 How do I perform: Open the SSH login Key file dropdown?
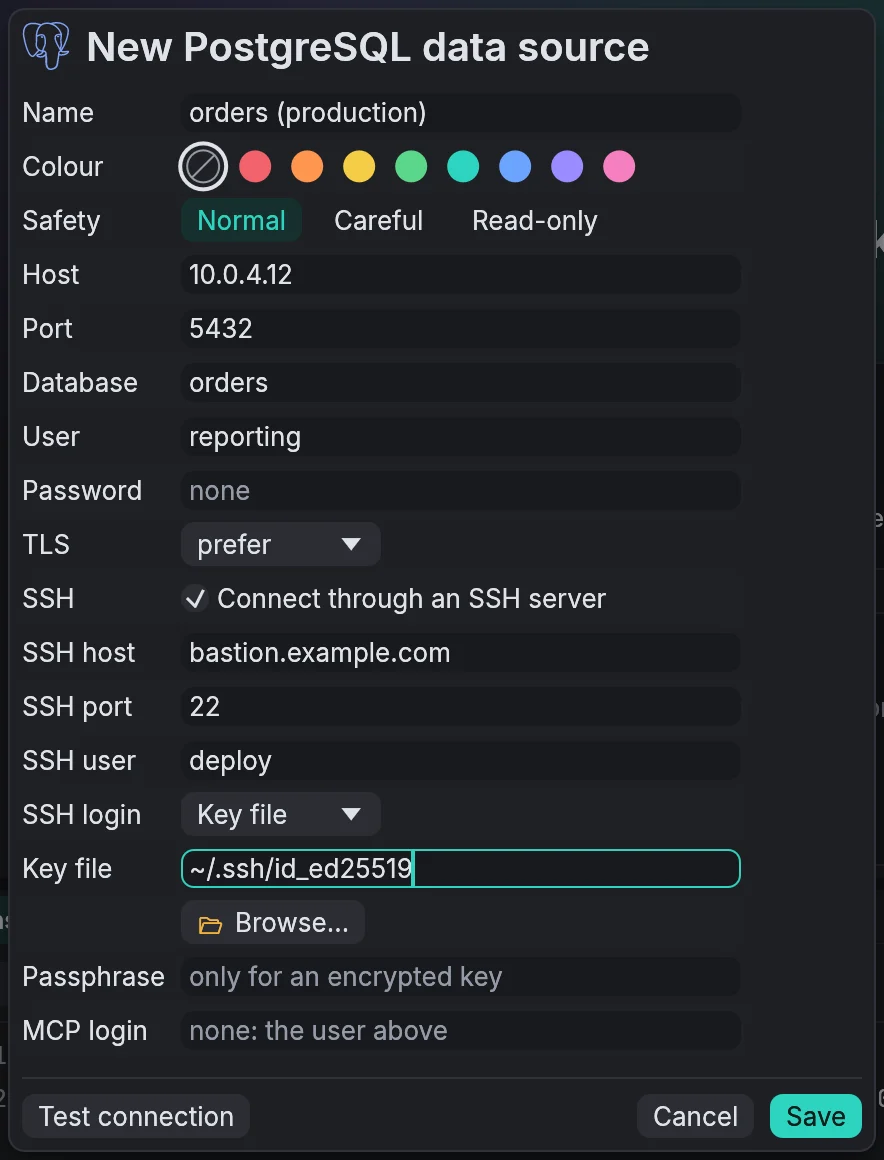coord(281,815)
